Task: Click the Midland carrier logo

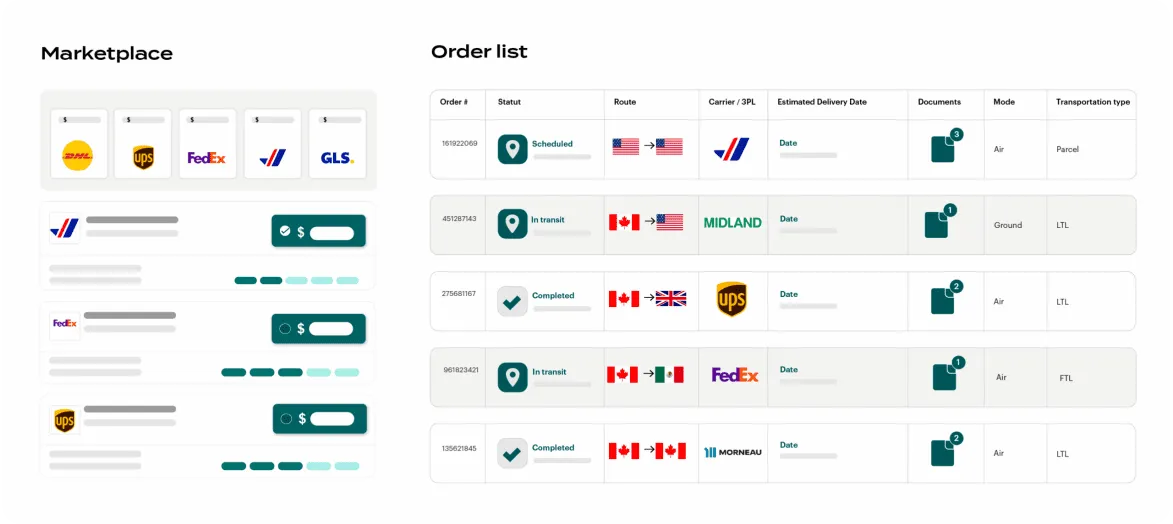Action: [x=732, y=223]
